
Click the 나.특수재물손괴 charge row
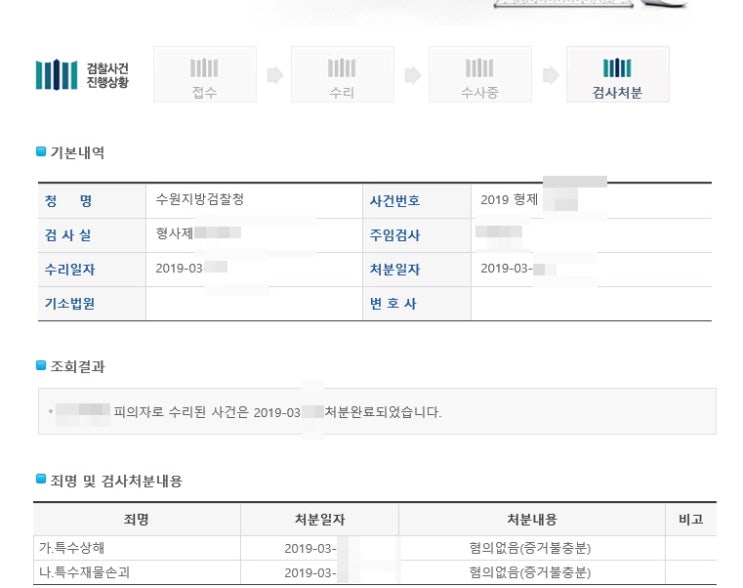375,572
